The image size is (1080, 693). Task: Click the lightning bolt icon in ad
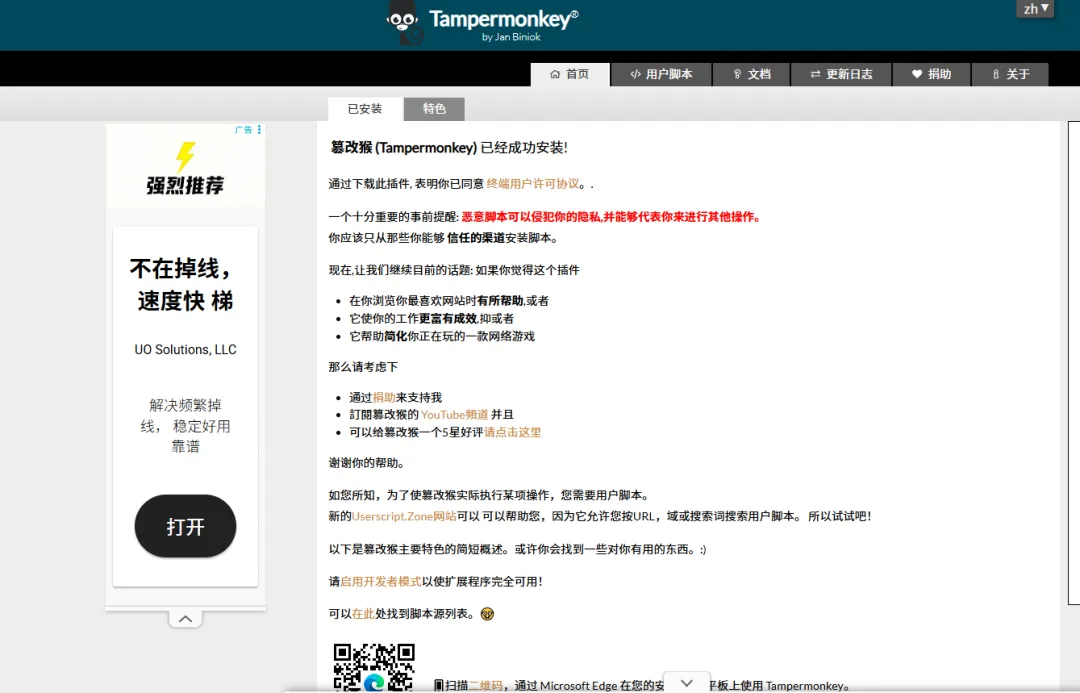(185, 156)
